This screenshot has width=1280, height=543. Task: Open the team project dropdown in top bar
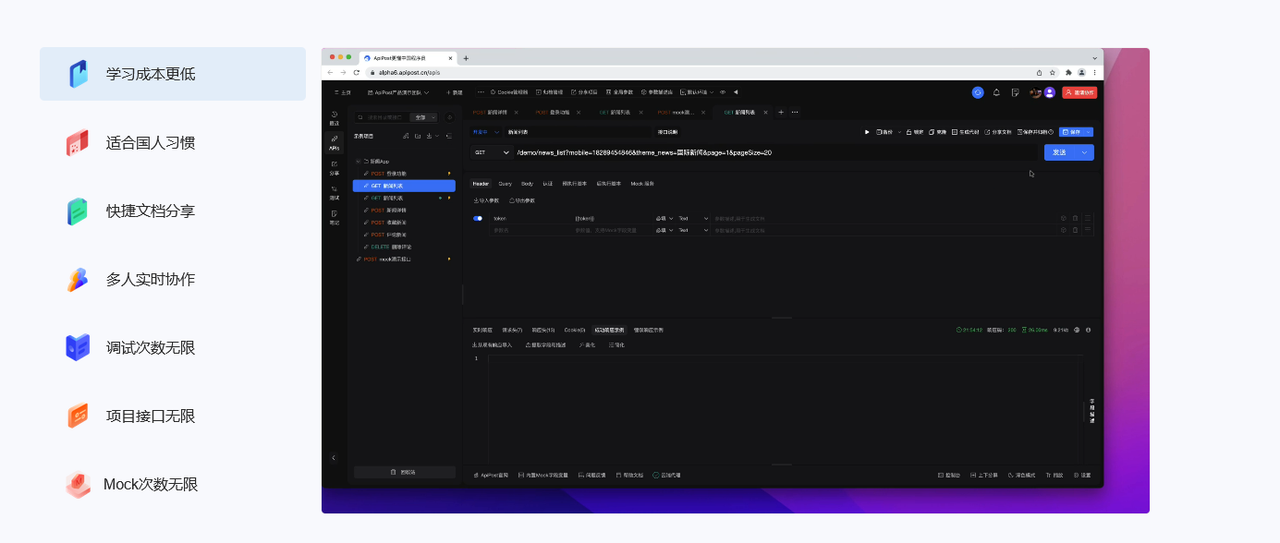[x=398, y=92]
